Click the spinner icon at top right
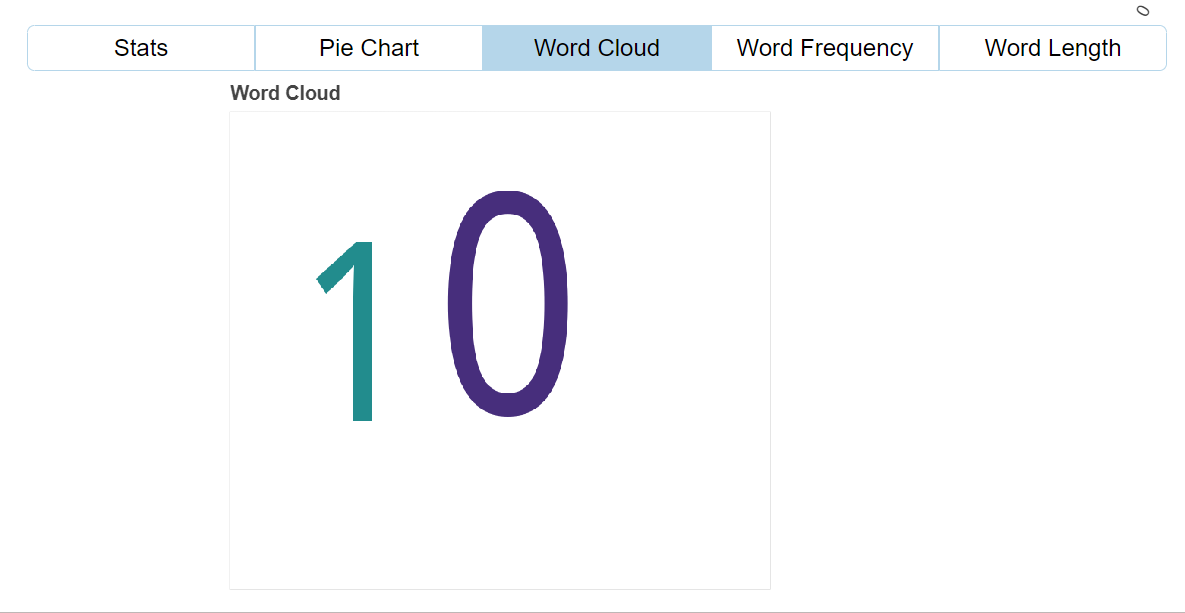Image resolution: width=1185 pixels, height=613 pixels. (x=1142, y=11)
